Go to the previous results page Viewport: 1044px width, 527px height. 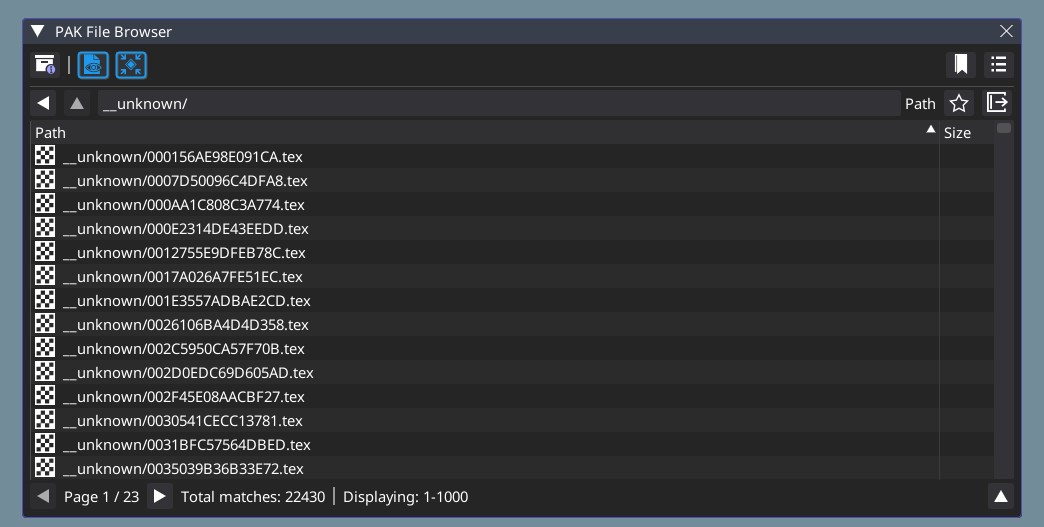tap(43, 496)
